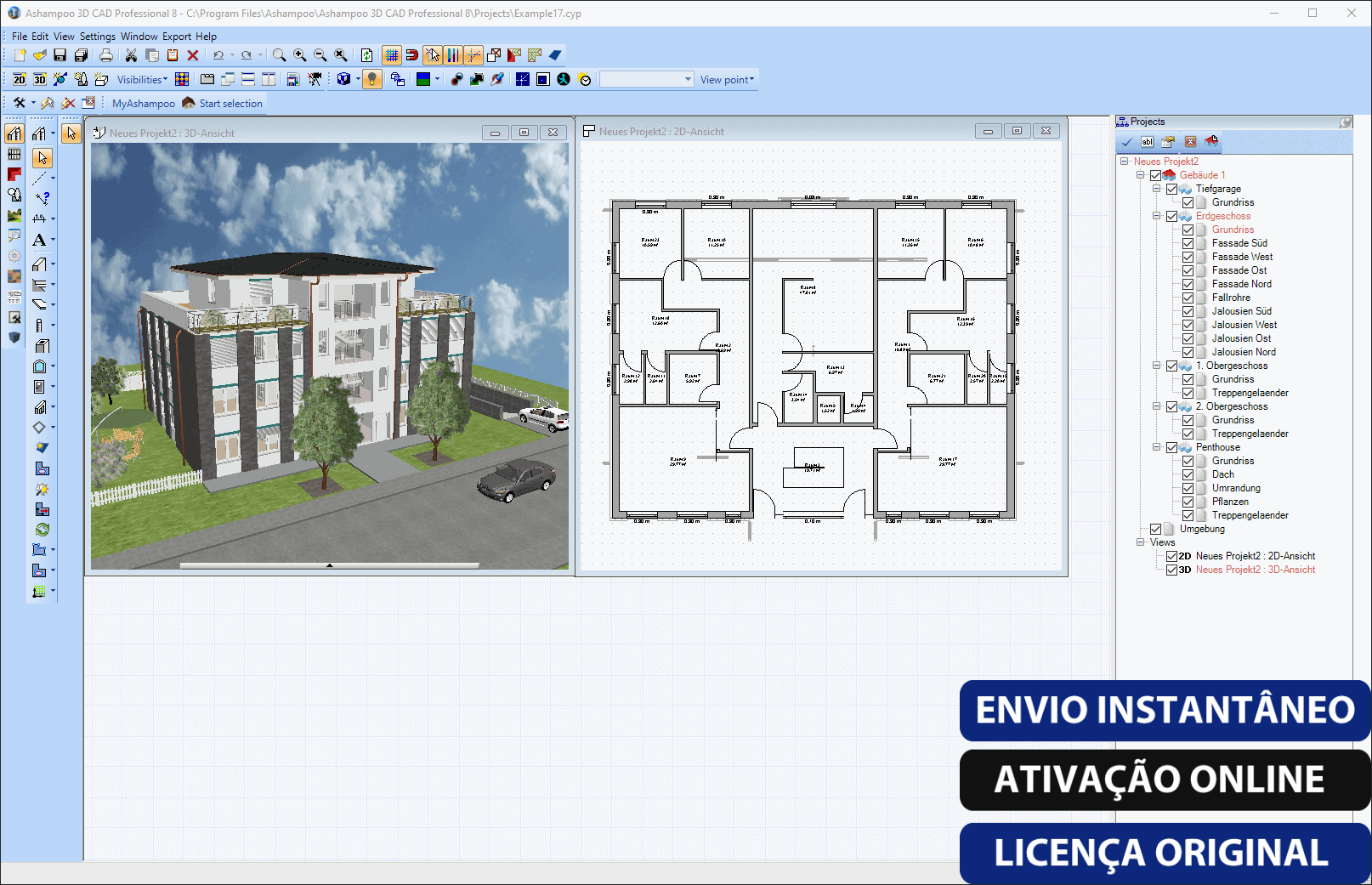Viewport: 1372px width, 885px height.
Task: Delete selection with the red X icon
Action: point(193,55)
